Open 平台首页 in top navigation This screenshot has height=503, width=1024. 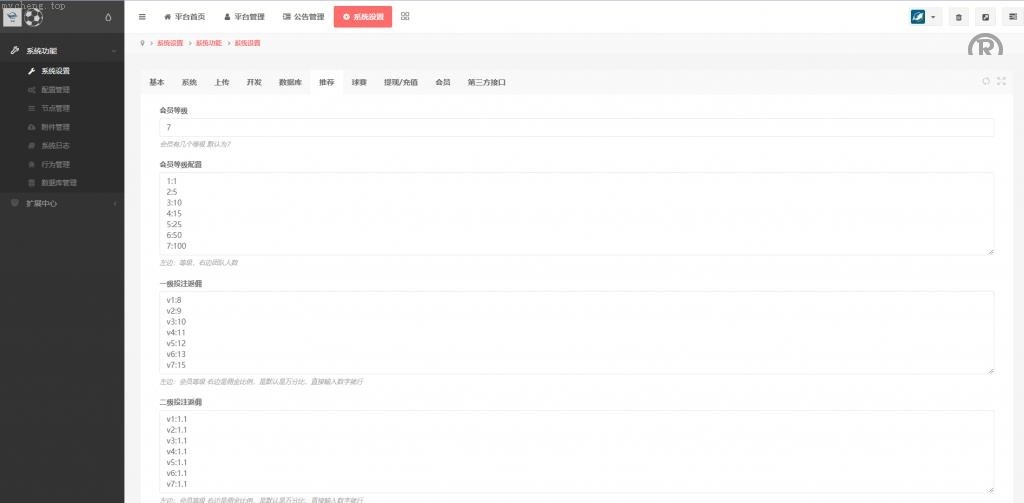point(184,17)
